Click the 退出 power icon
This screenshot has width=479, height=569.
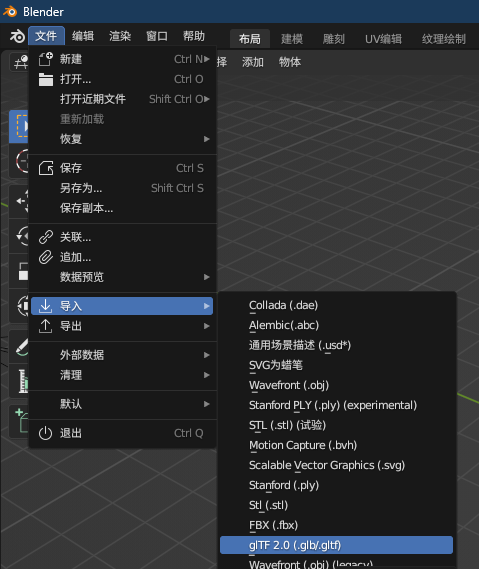click(x=45, y=433)
